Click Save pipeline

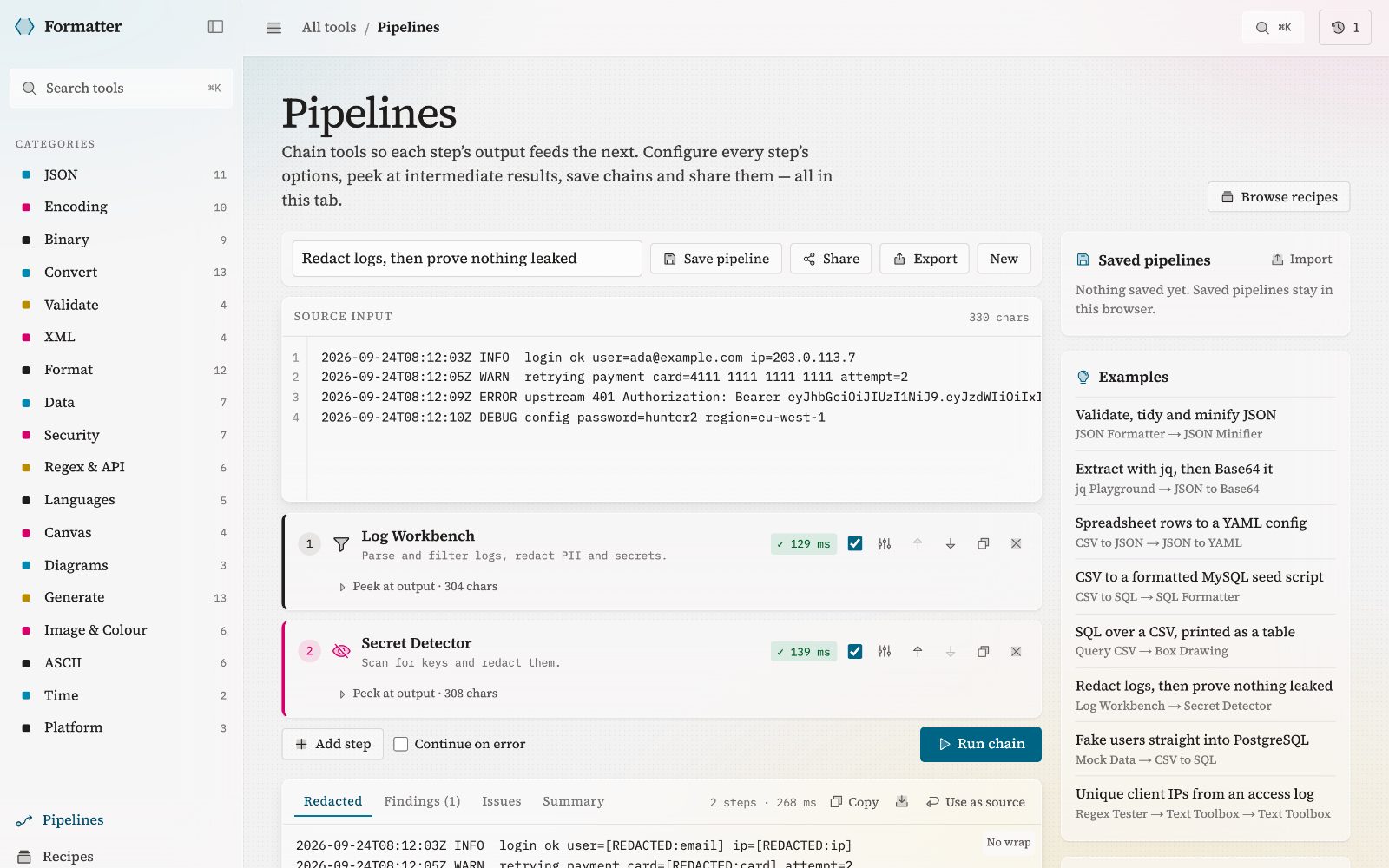[x=716, y=259]
